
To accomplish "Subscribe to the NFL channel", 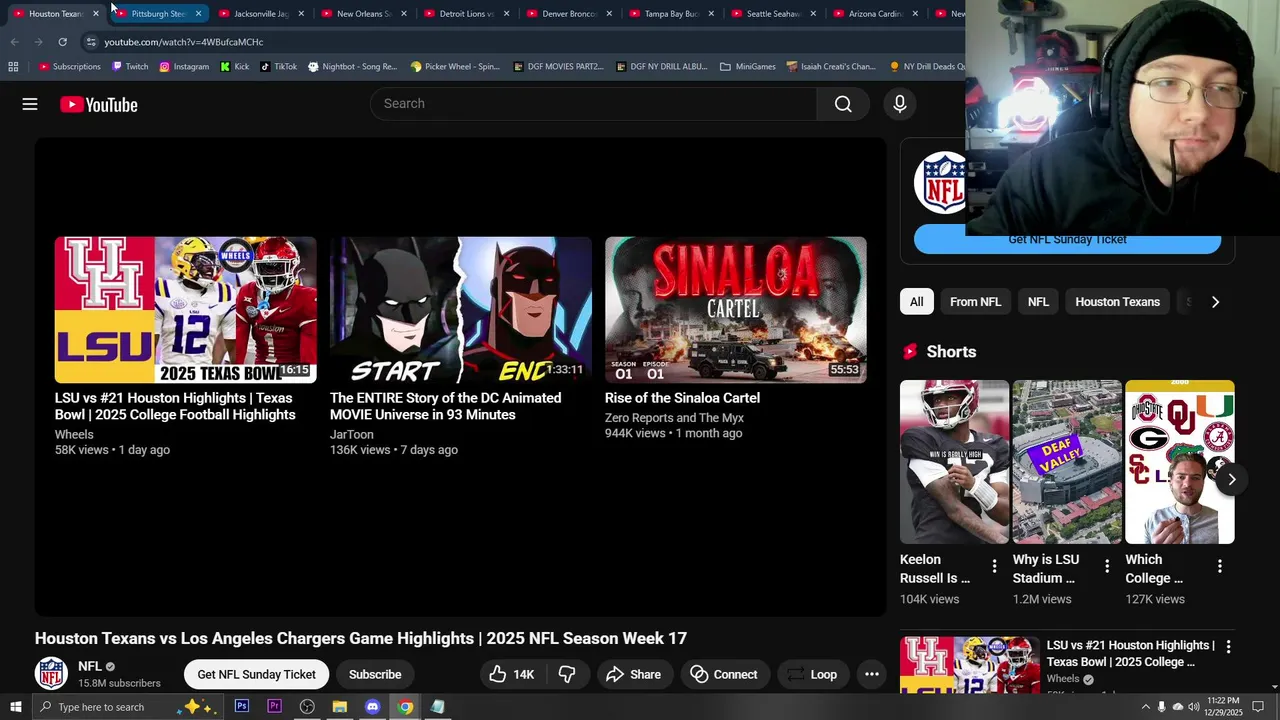I will point(375,674).
